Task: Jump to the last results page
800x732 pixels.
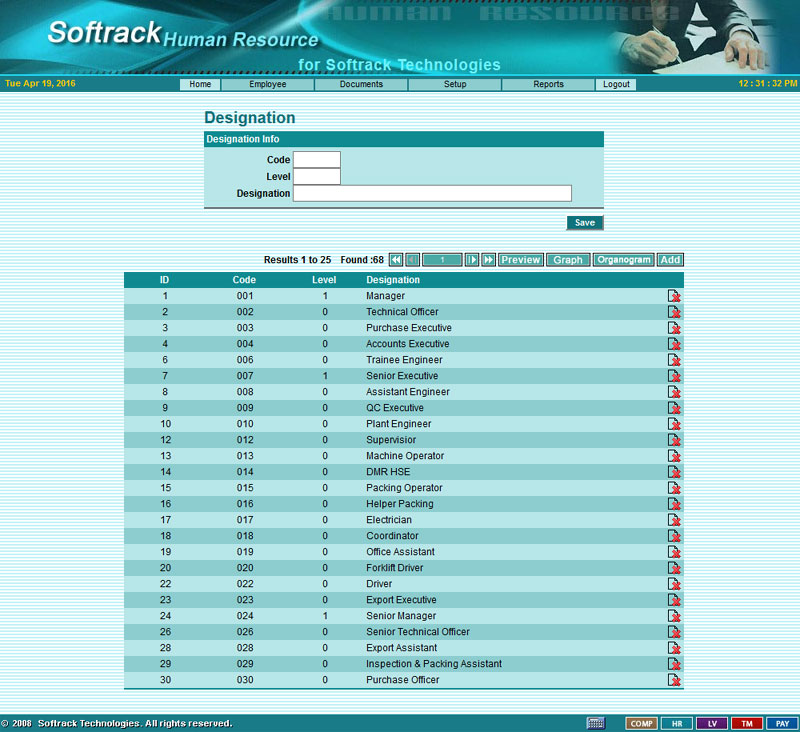Action: pyautogui.click(x=488, y=260)
